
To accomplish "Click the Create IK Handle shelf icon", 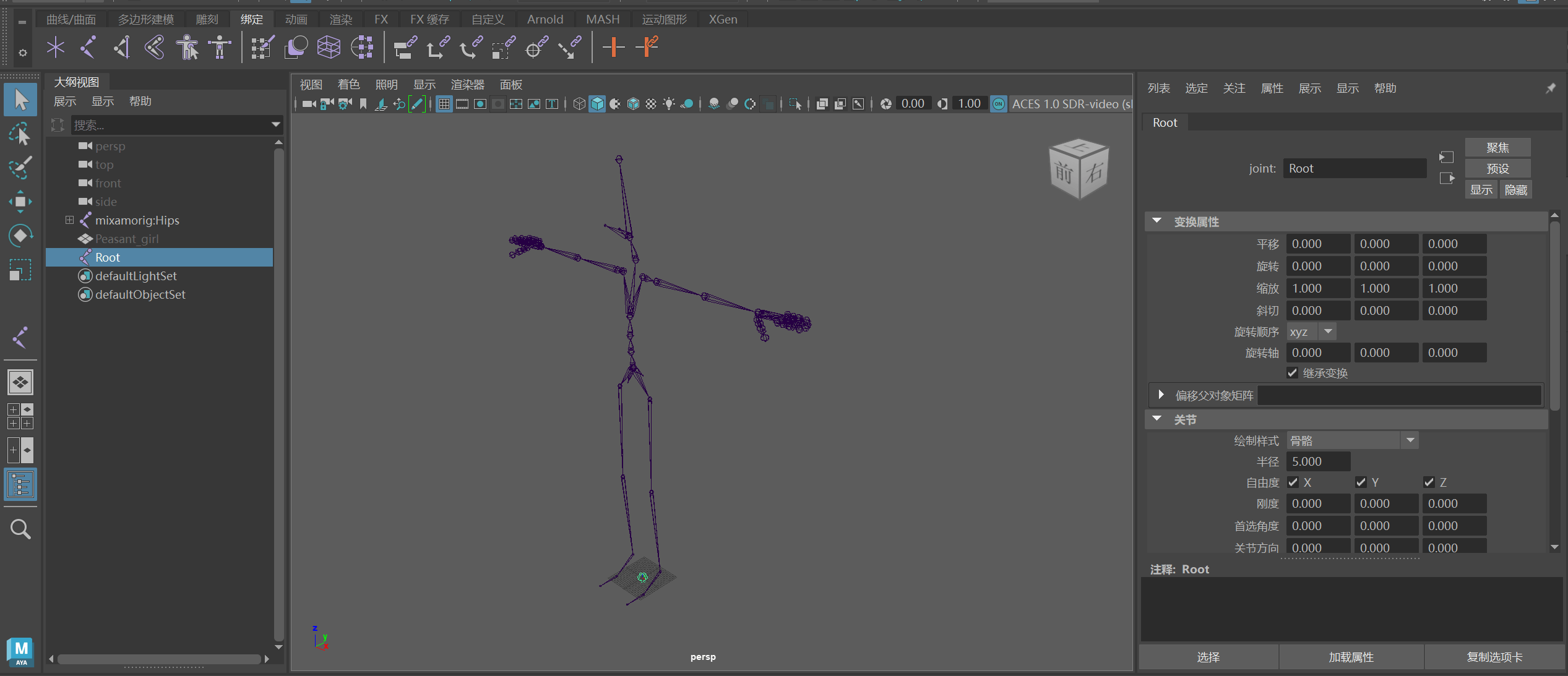I will coord(121,47).
